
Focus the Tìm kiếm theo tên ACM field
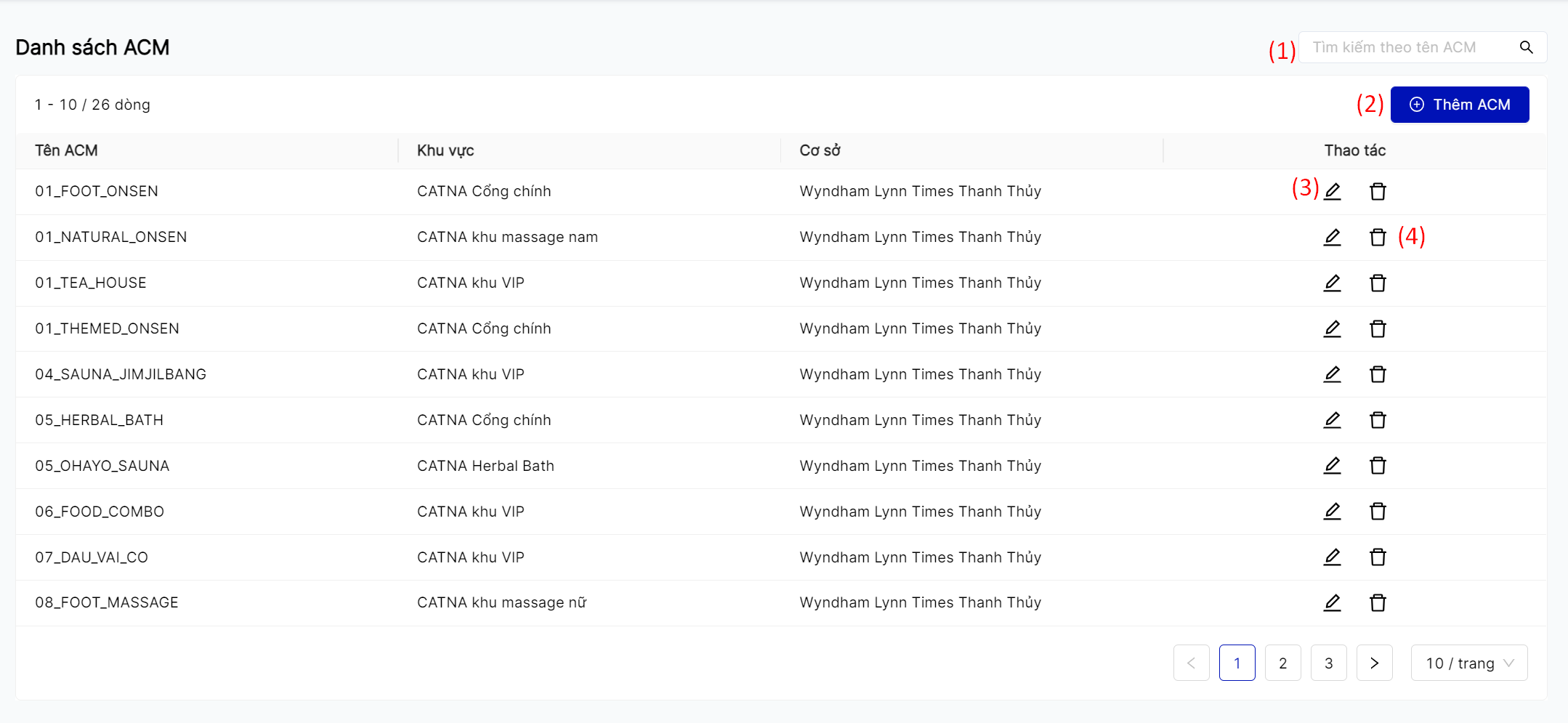tap(1406, 47)
